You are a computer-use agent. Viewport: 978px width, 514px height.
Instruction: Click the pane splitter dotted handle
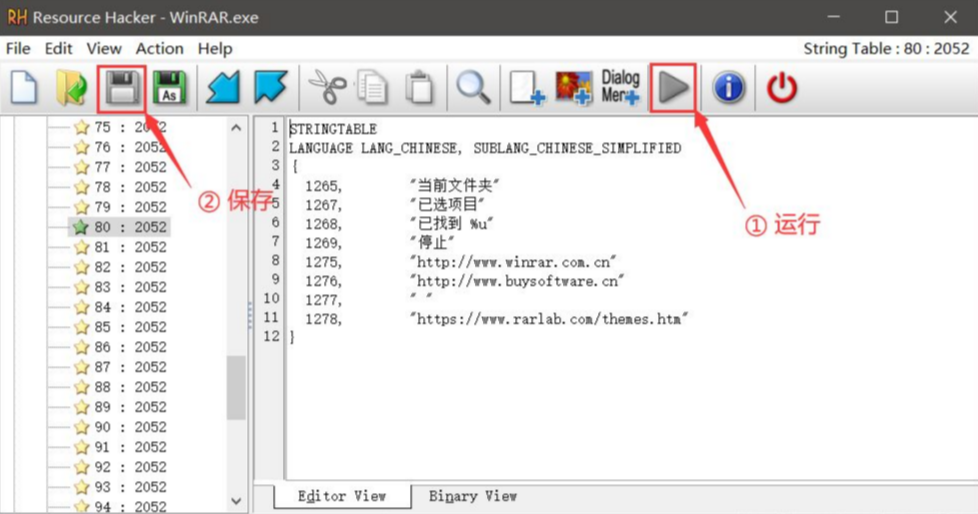pos(250,315)
